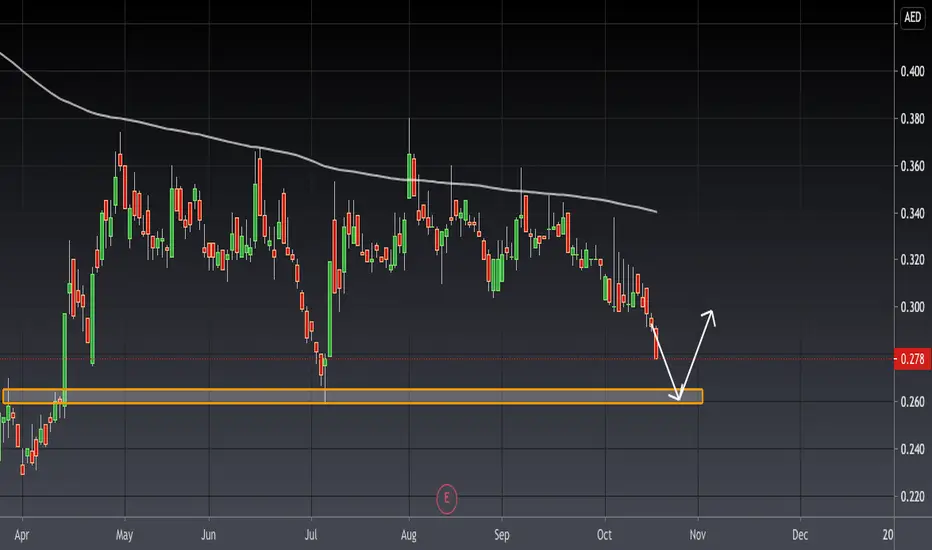932x550 pixels.
Task: Click the red 0.278 current price label
Action: click(x=912, y=359)
